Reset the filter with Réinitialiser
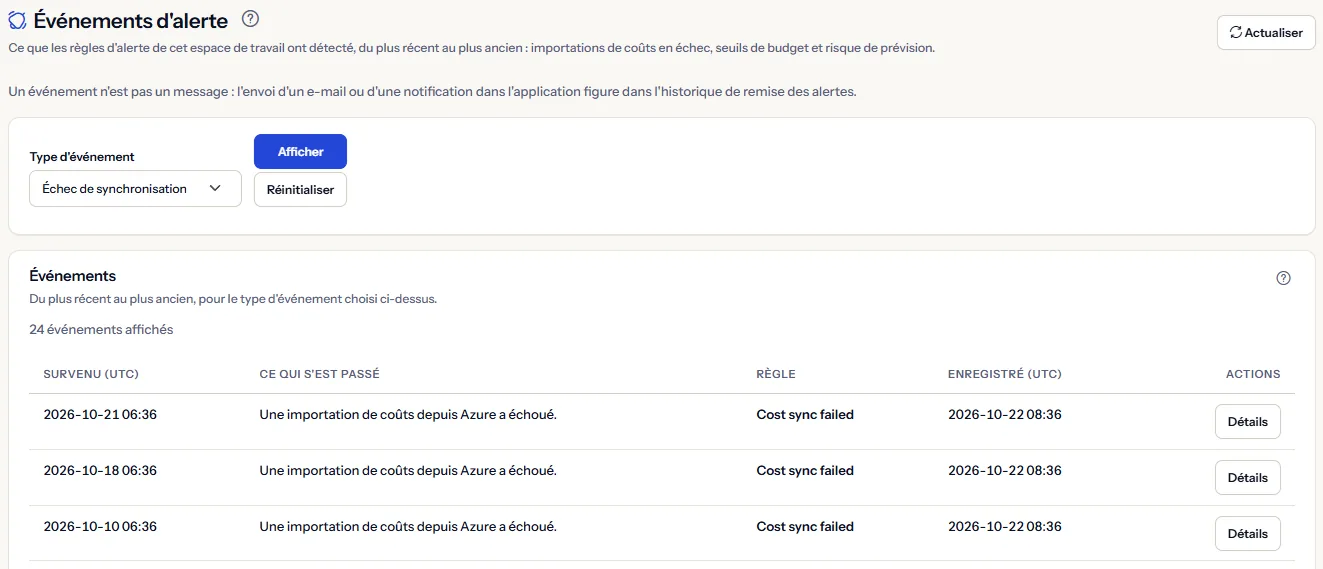The image size is (1323, 569). coord(300,190)
